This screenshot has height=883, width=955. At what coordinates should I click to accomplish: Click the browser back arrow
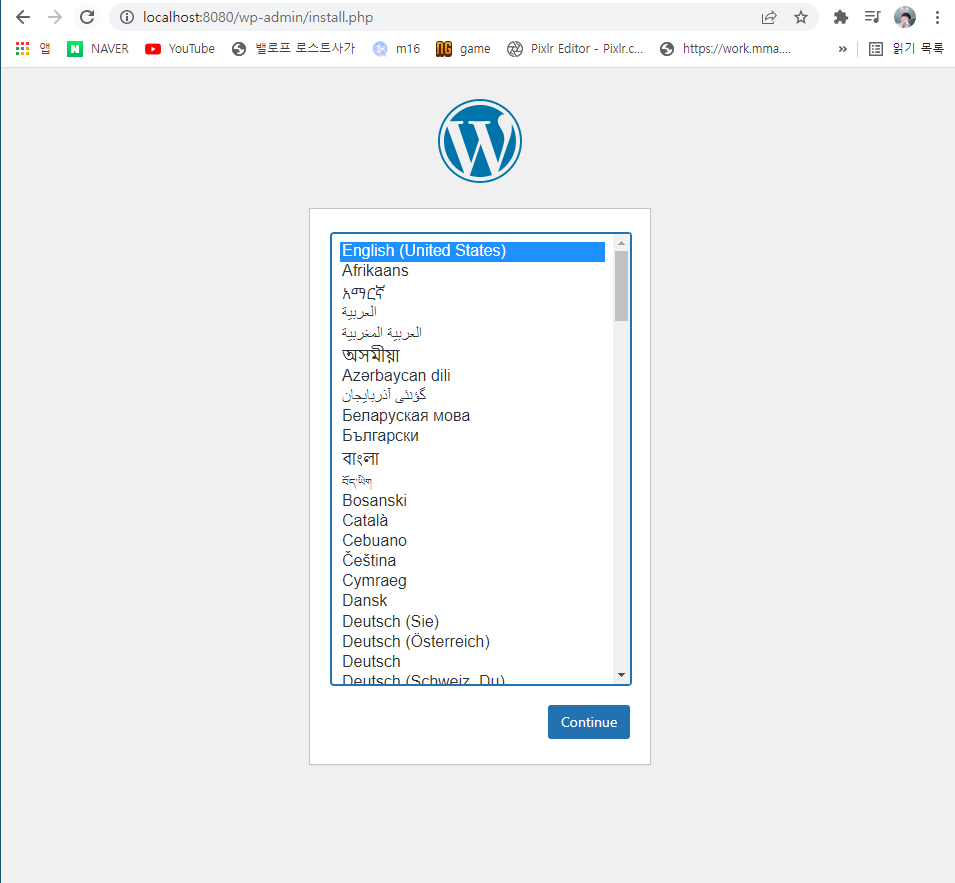23,17
